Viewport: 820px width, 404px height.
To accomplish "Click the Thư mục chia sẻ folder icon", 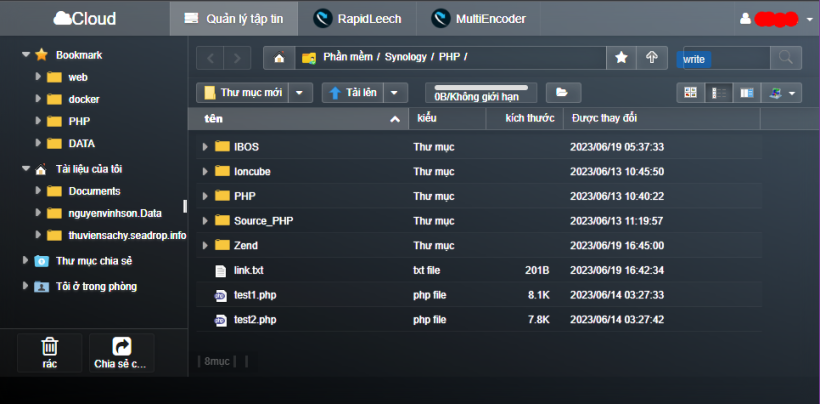I will [41, 261].
